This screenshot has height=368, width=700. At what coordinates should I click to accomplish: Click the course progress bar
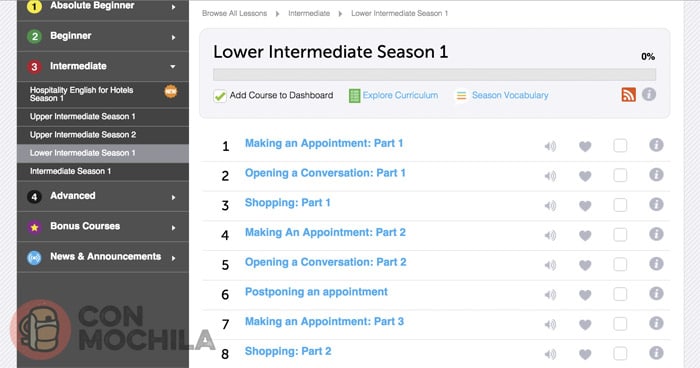pos(434,75)
